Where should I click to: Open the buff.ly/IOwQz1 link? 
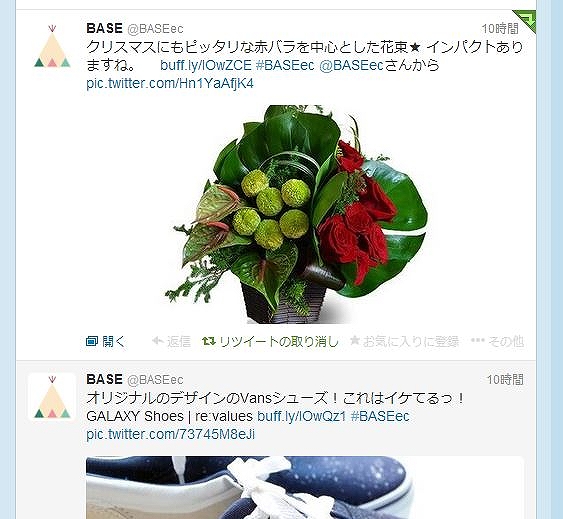[301, 416]
